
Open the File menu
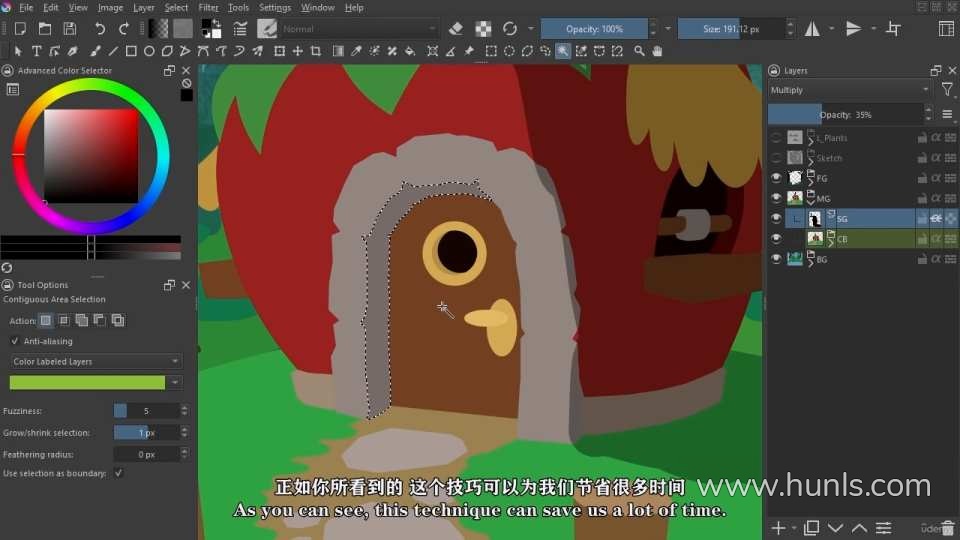[26, 7]
